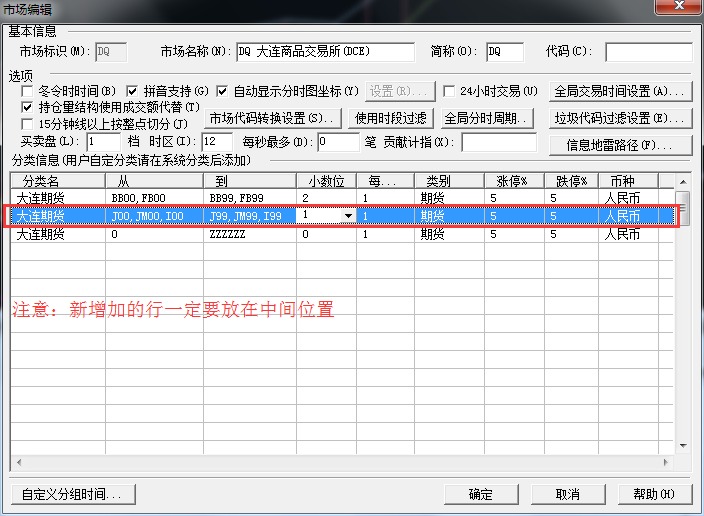
Task: Enable 15分钟线以上按整点切分 checkbox
Action: coord(27,123)
